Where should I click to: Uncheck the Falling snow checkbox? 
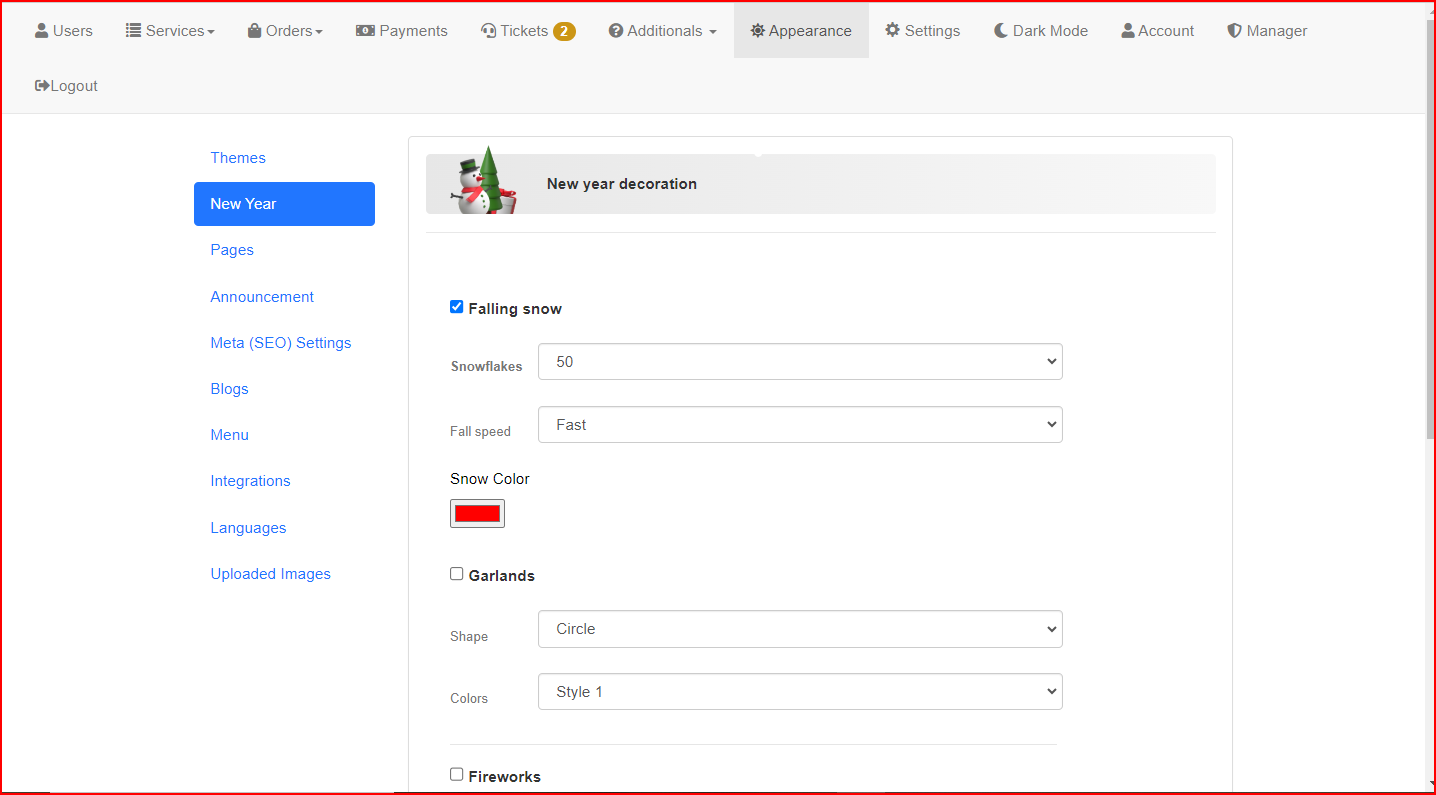[x=457, y=307]
